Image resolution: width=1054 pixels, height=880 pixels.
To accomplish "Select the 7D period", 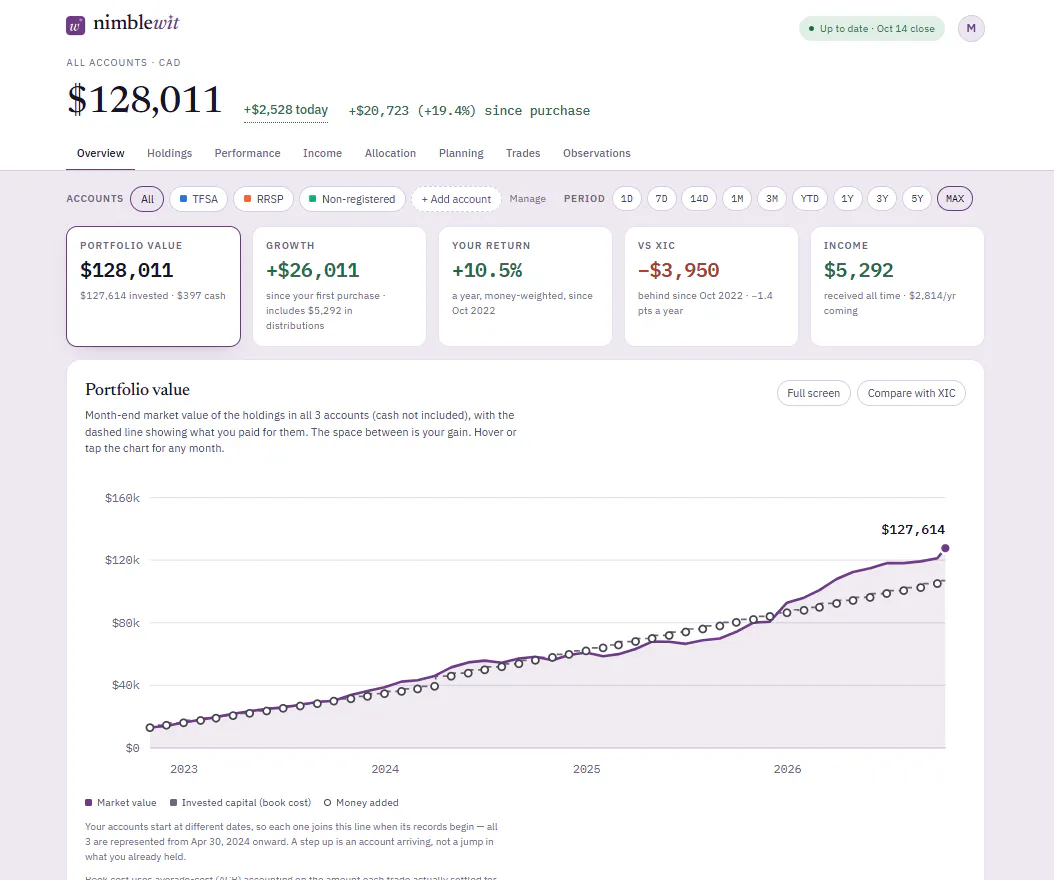I will coord(661,199).
